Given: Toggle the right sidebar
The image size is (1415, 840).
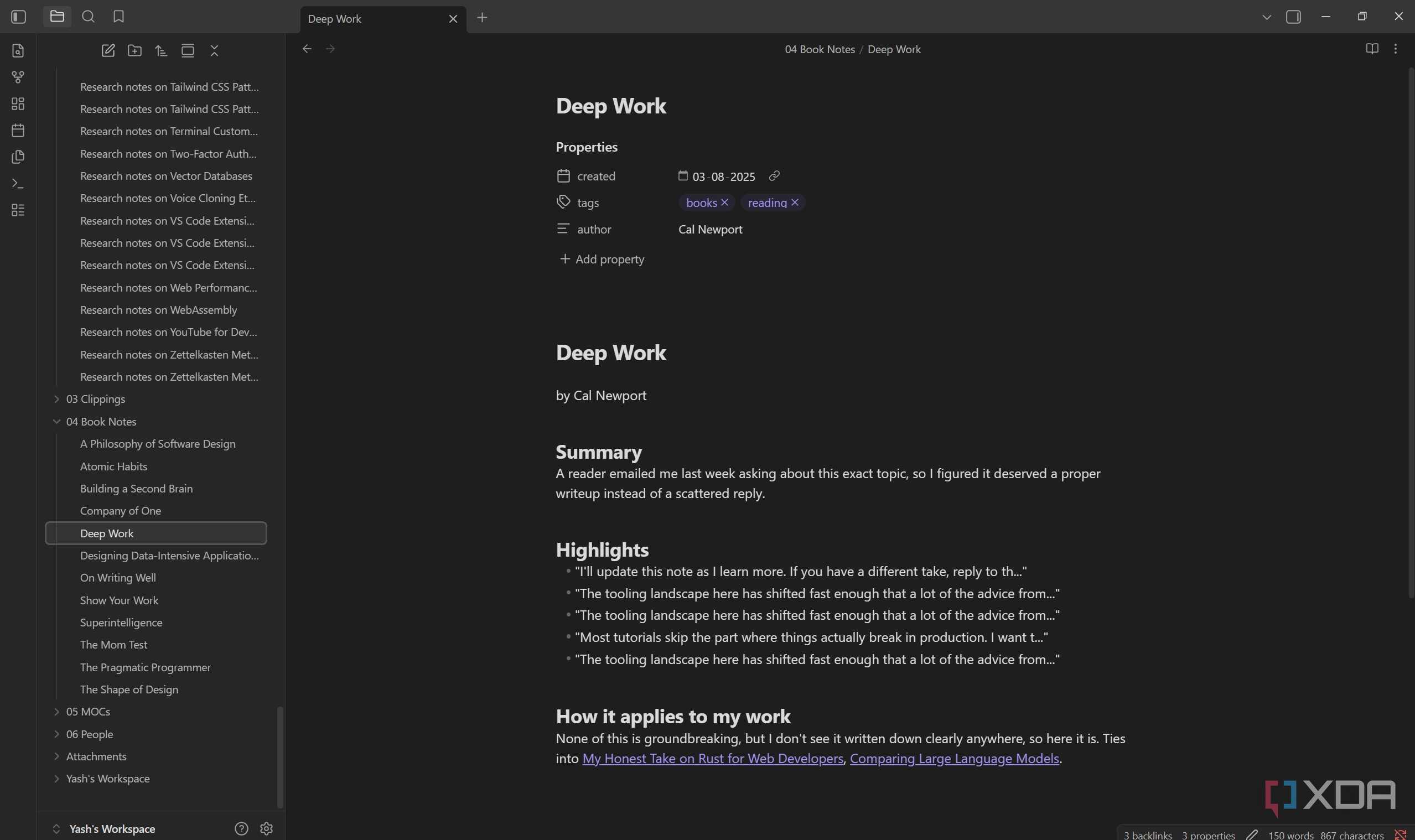Looking at the screenshot, I should tap(1293, 17).
